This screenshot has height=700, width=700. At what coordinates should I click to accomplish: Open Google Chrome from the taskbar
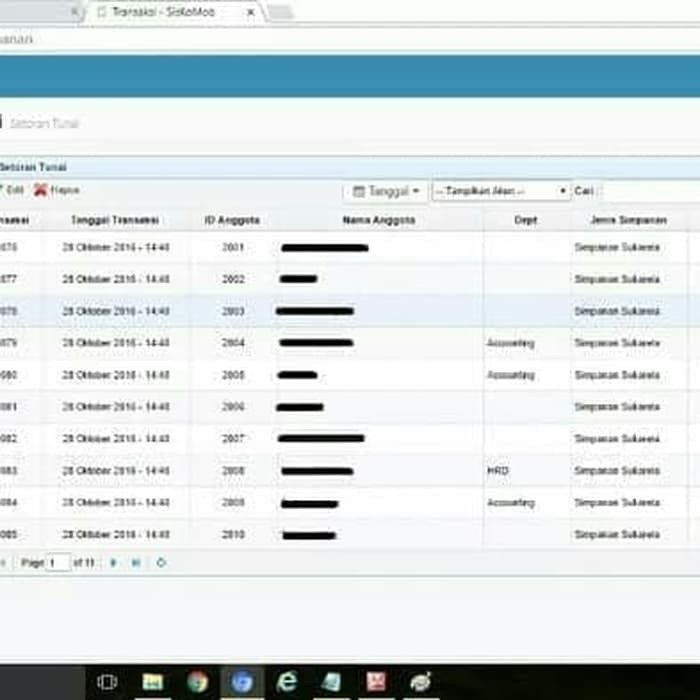coord(197,682)
